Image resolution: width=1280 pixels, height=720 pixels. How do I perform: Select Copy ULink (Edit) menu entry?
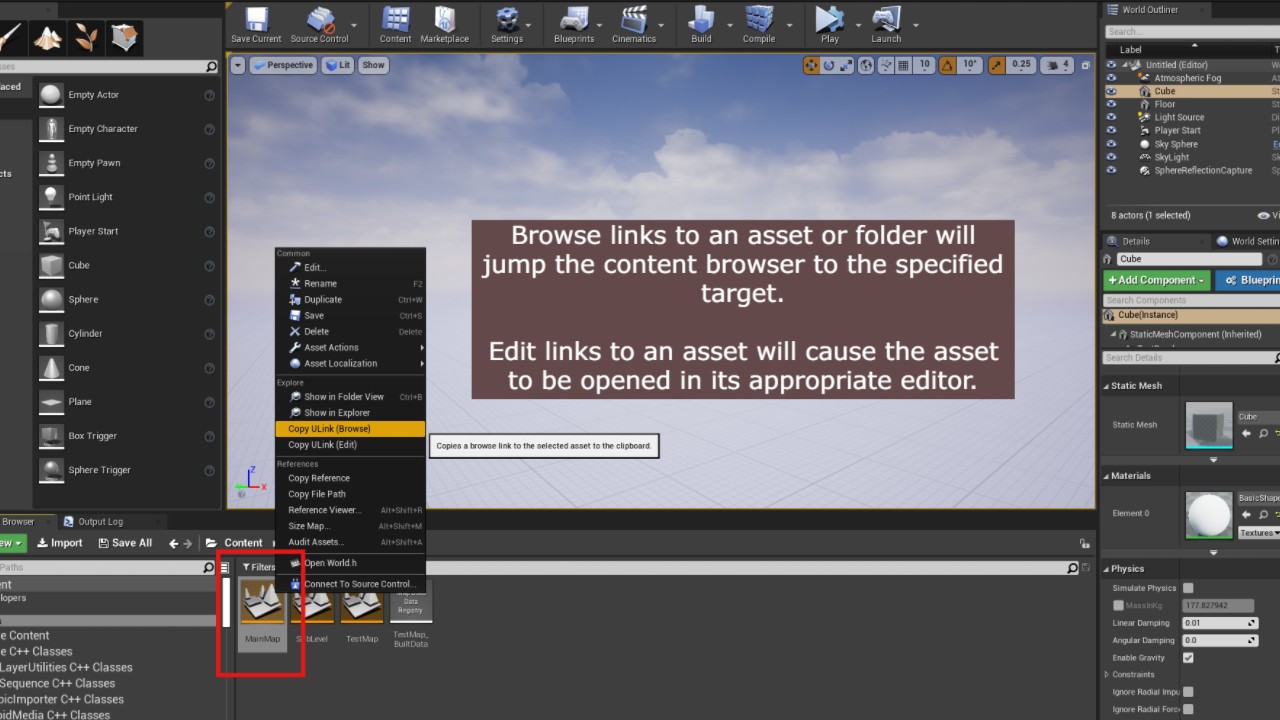[x=322, y=445]
